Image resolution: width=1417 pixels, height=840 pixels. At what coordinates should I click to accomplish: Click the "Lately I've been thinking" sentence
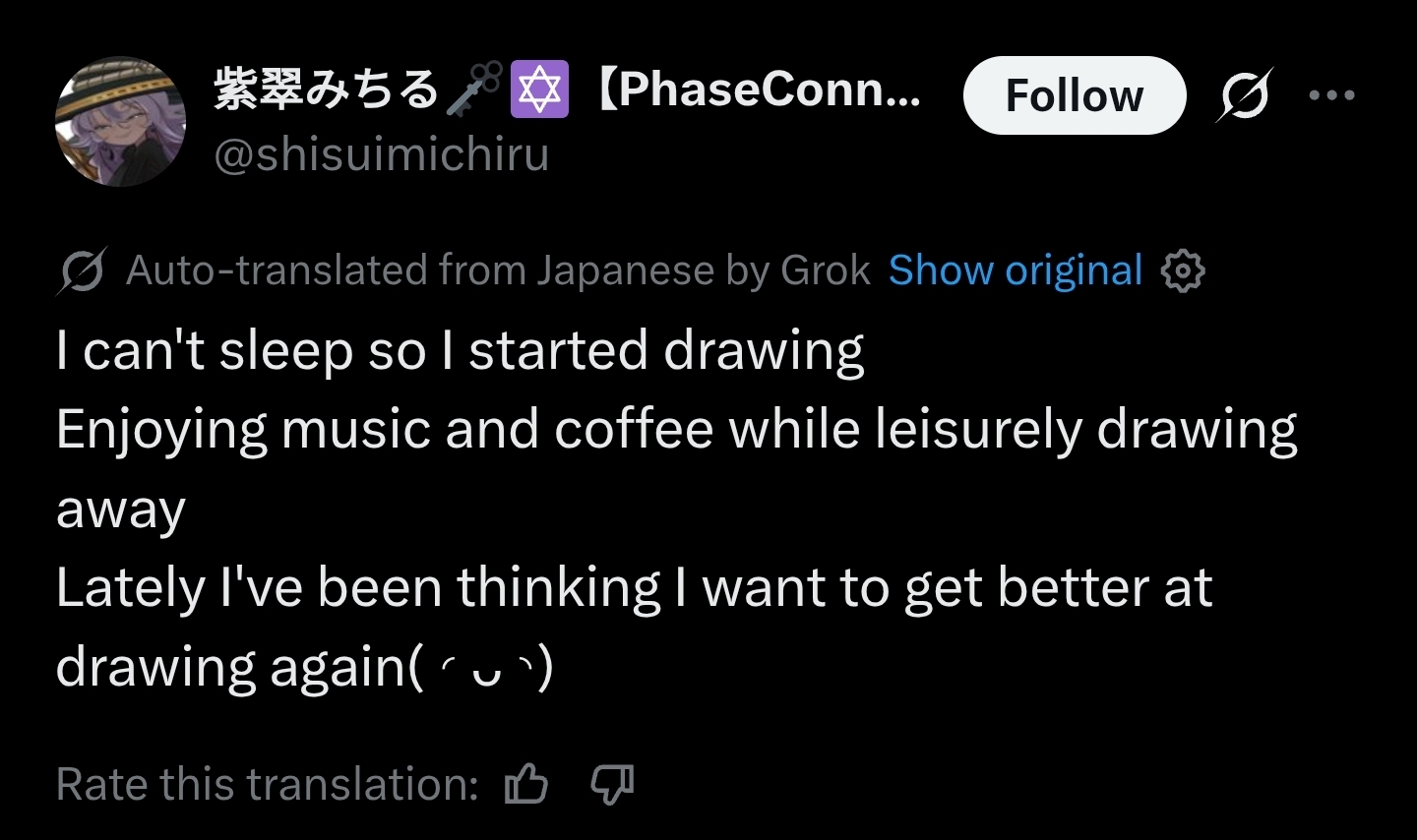[x=633, y=588]
